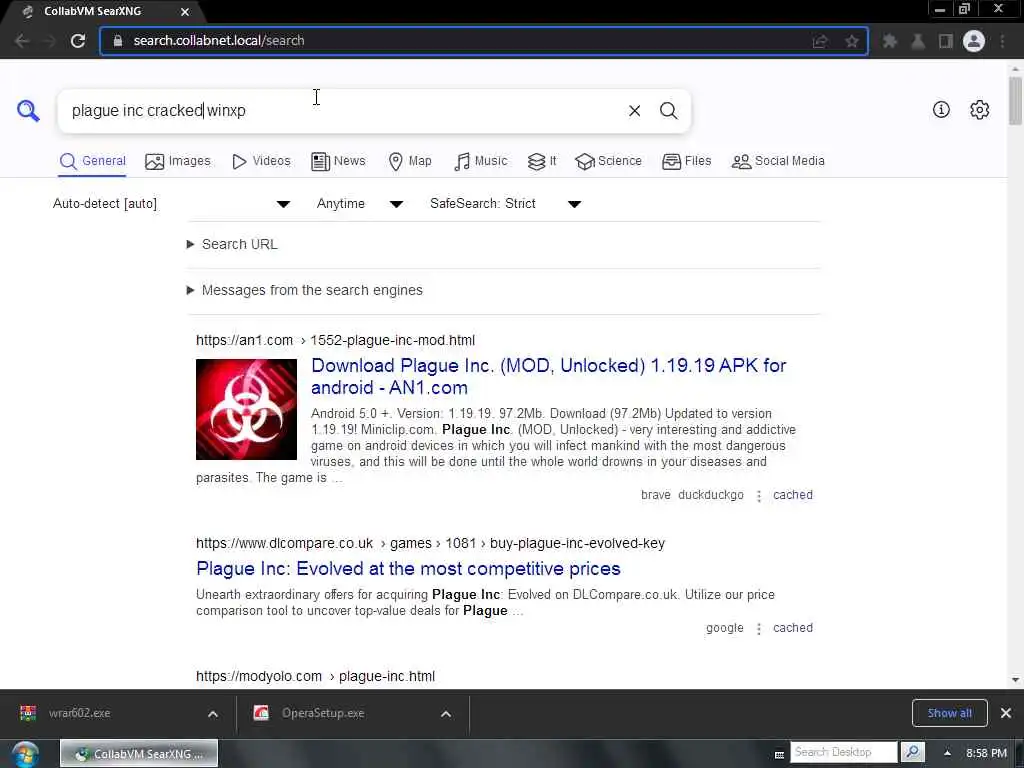1024x768 pixels.
Task: Open OperaSetup.exe download options chevron
Action: [446, 714]
